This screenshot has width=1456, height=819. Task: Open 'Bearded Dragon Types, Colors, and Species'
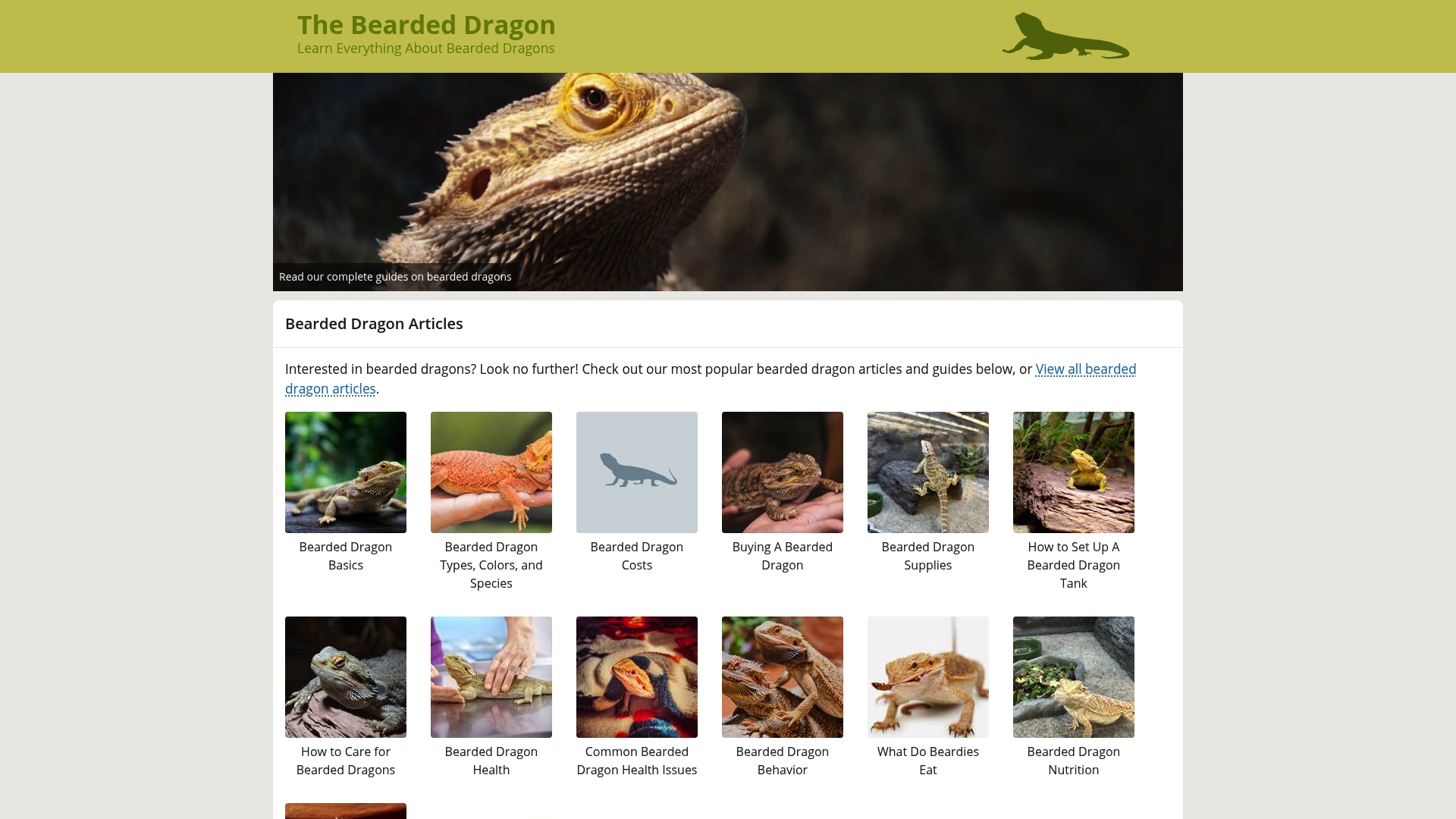click(491, 565)
